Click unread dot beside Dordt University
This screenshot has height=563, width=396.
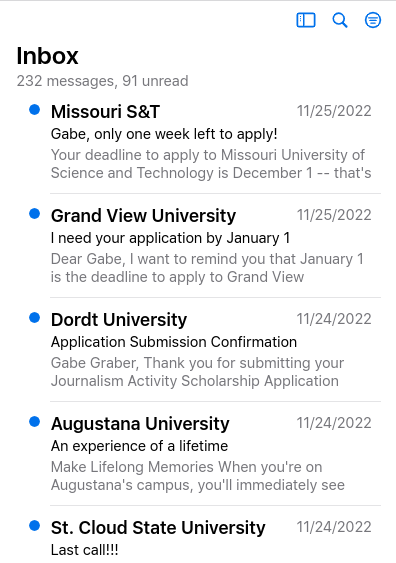click(x=34, y=318)
